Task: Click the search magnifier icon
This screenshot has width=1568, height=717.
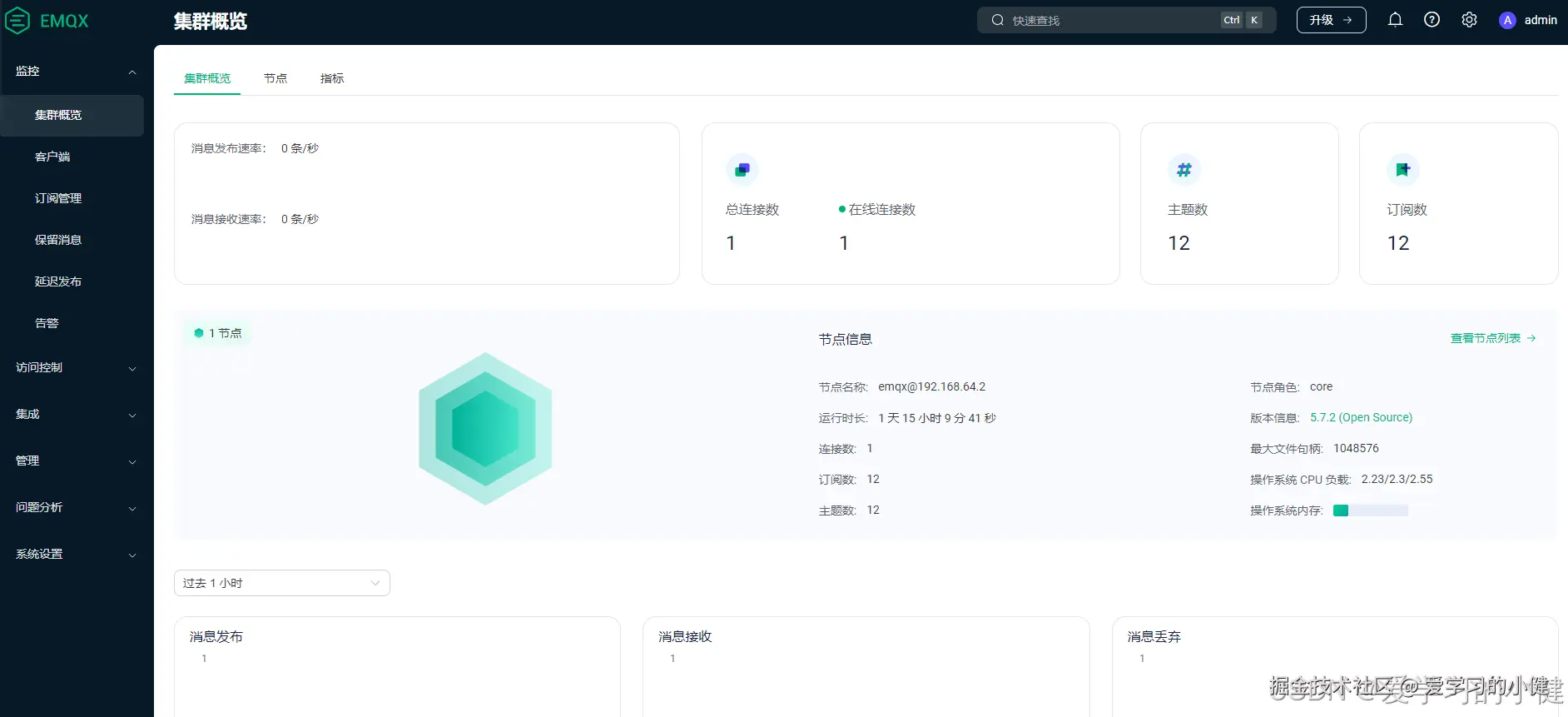Action: point(997,20)
